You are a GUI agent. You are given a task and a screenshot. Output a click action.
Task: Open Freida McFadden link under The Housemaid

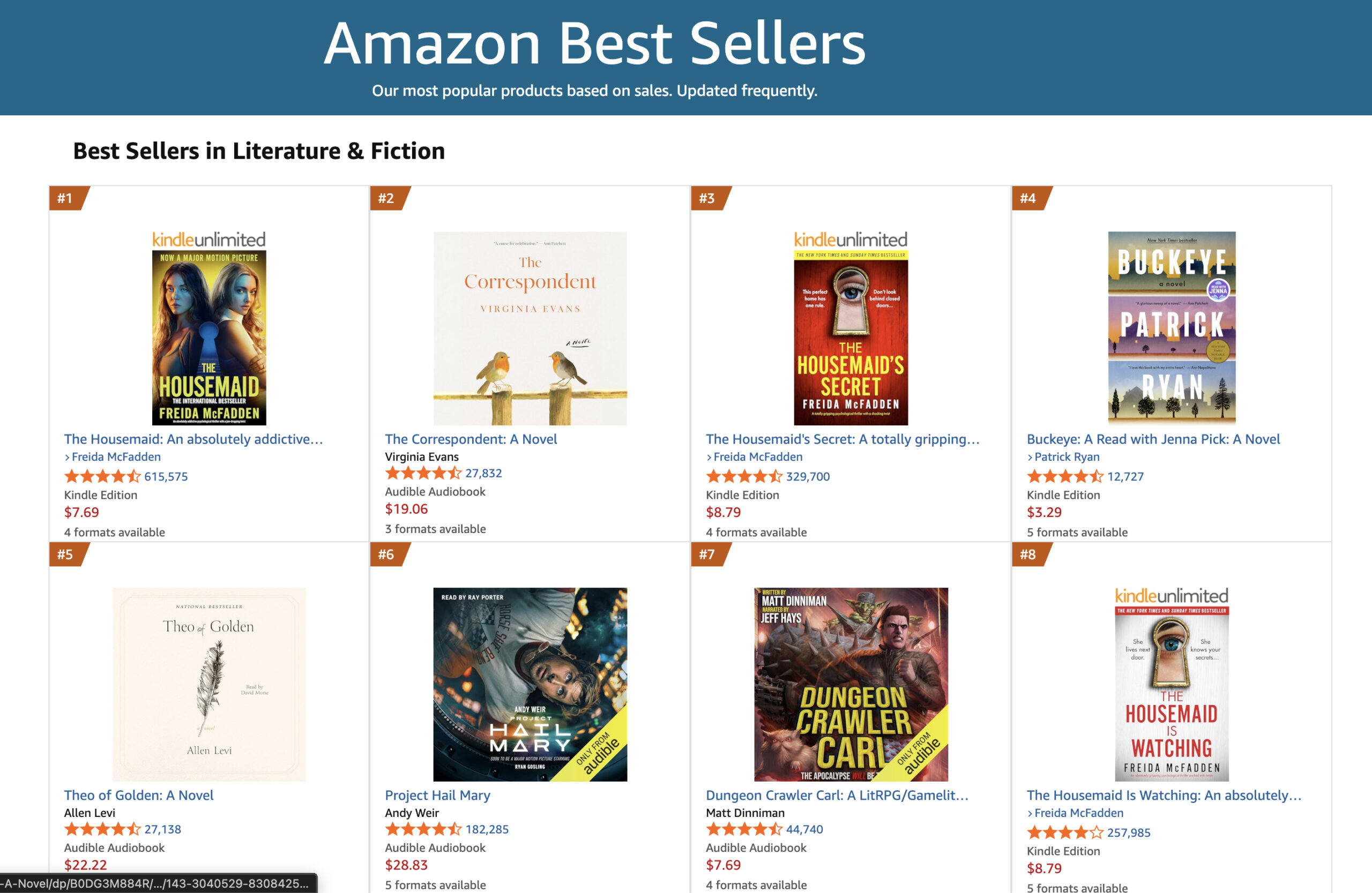[x=116, y=457]
